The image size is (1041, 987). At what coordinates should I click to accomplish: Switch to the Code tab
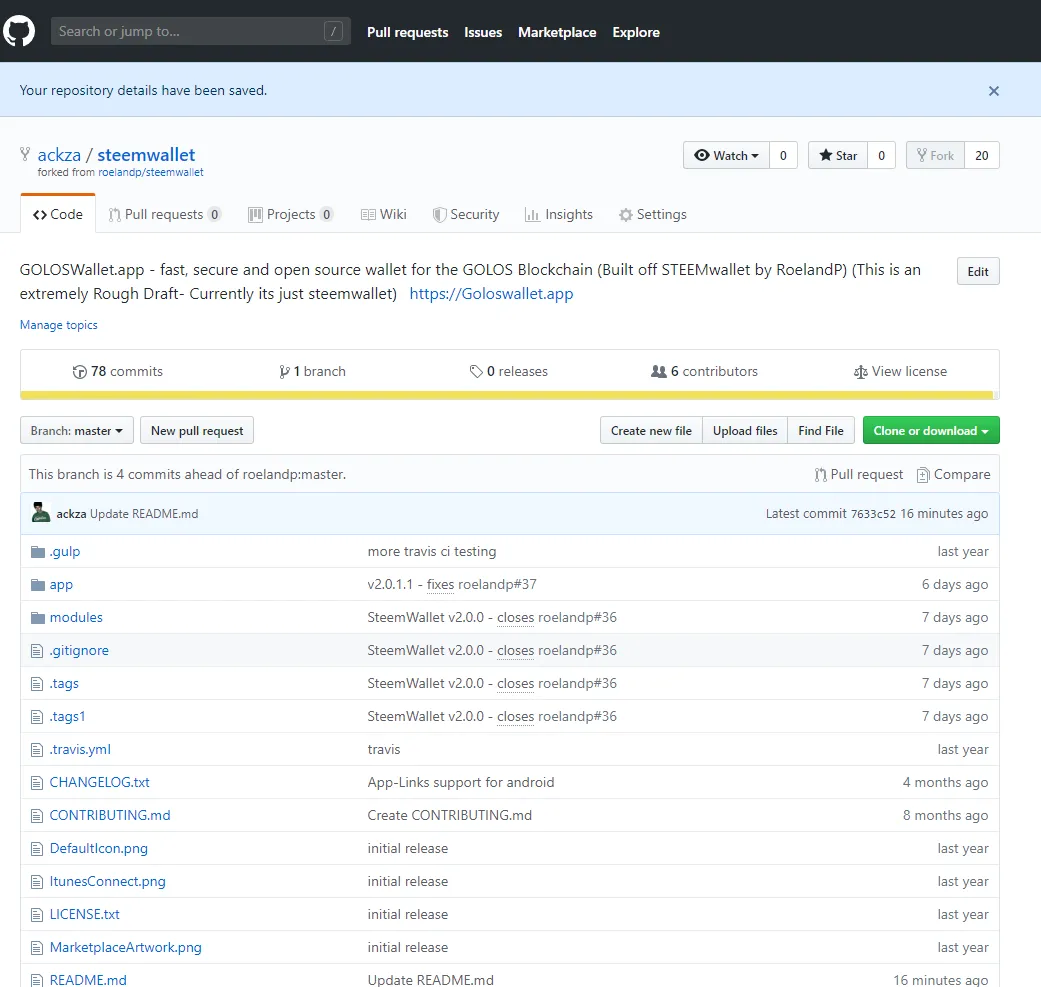(58, 214)
